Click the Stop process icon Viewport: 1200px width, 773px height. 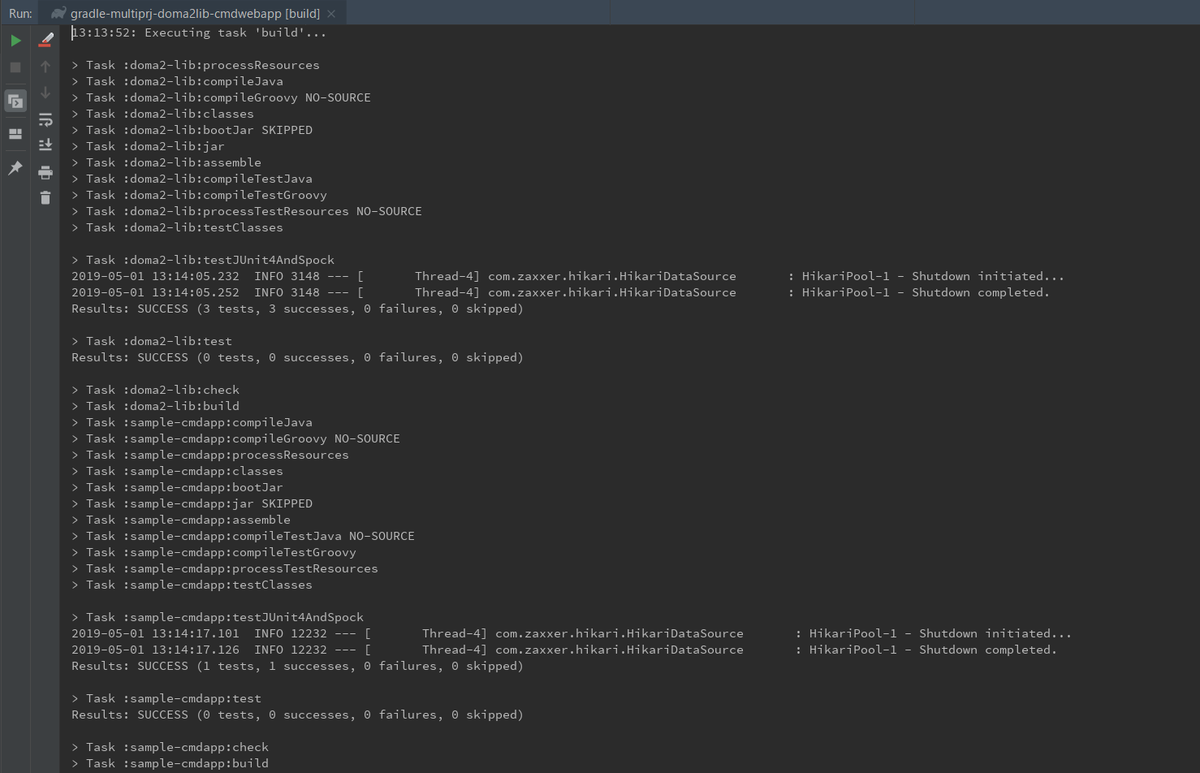click(x=14, y=66)
